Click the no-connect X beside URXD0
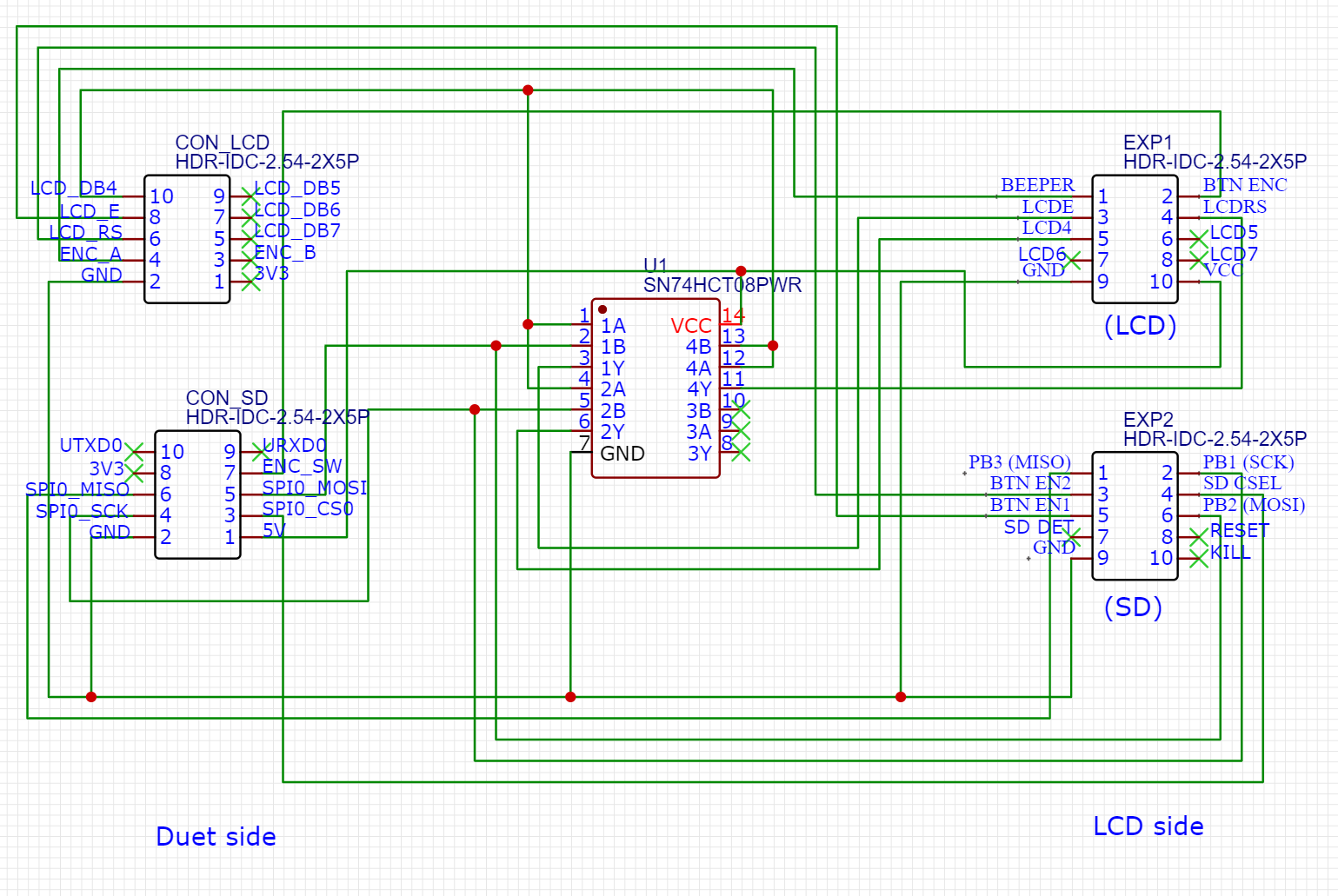 tap(261, 452)
